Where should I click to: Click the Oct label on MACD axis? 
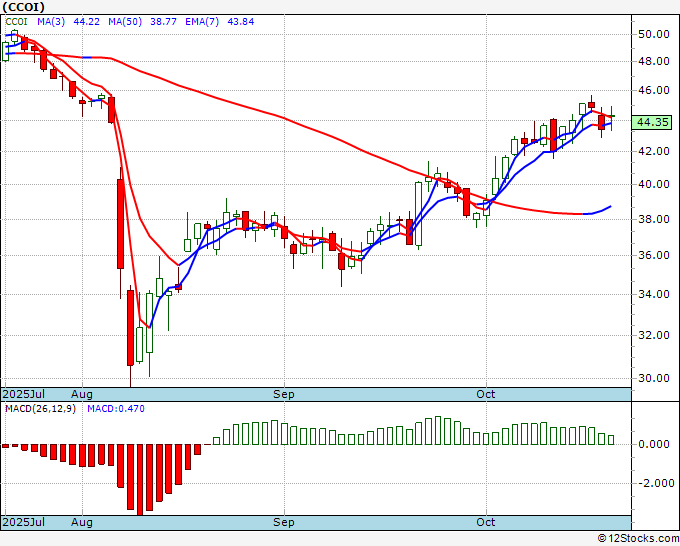point(486,522)
